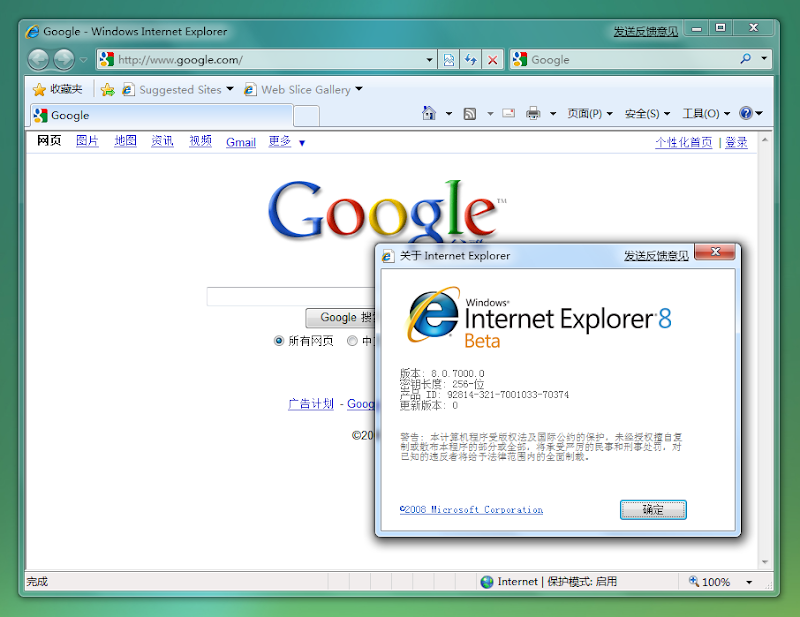800x617 pixels.
Task: Click the zoom magnifier icon at 100%
Action: (694, 581)
